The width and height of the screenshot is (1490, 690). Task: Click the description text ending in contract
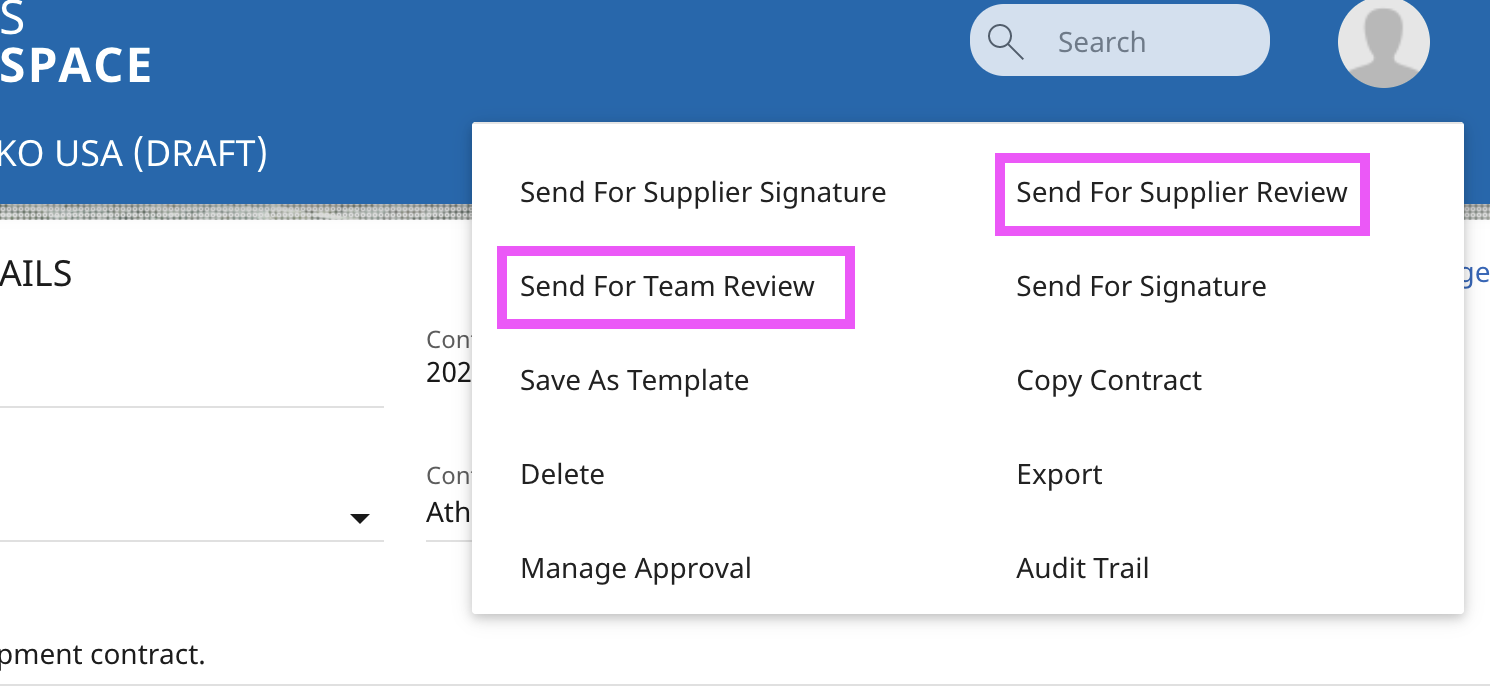(x=102, y=654)
